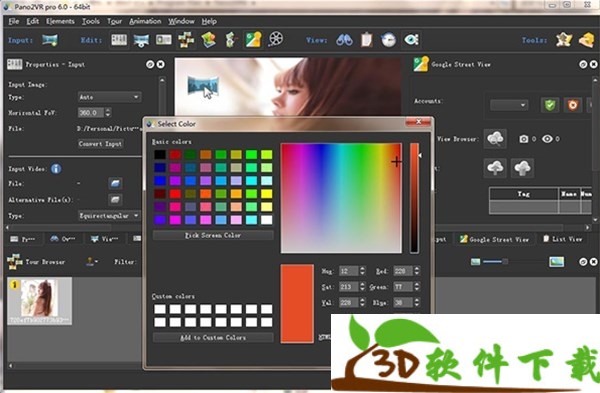This screenshot has width=600, height=393.
Task: Click the Tour Browser thumbnail size slider
Action: click(x=494, y=262)
